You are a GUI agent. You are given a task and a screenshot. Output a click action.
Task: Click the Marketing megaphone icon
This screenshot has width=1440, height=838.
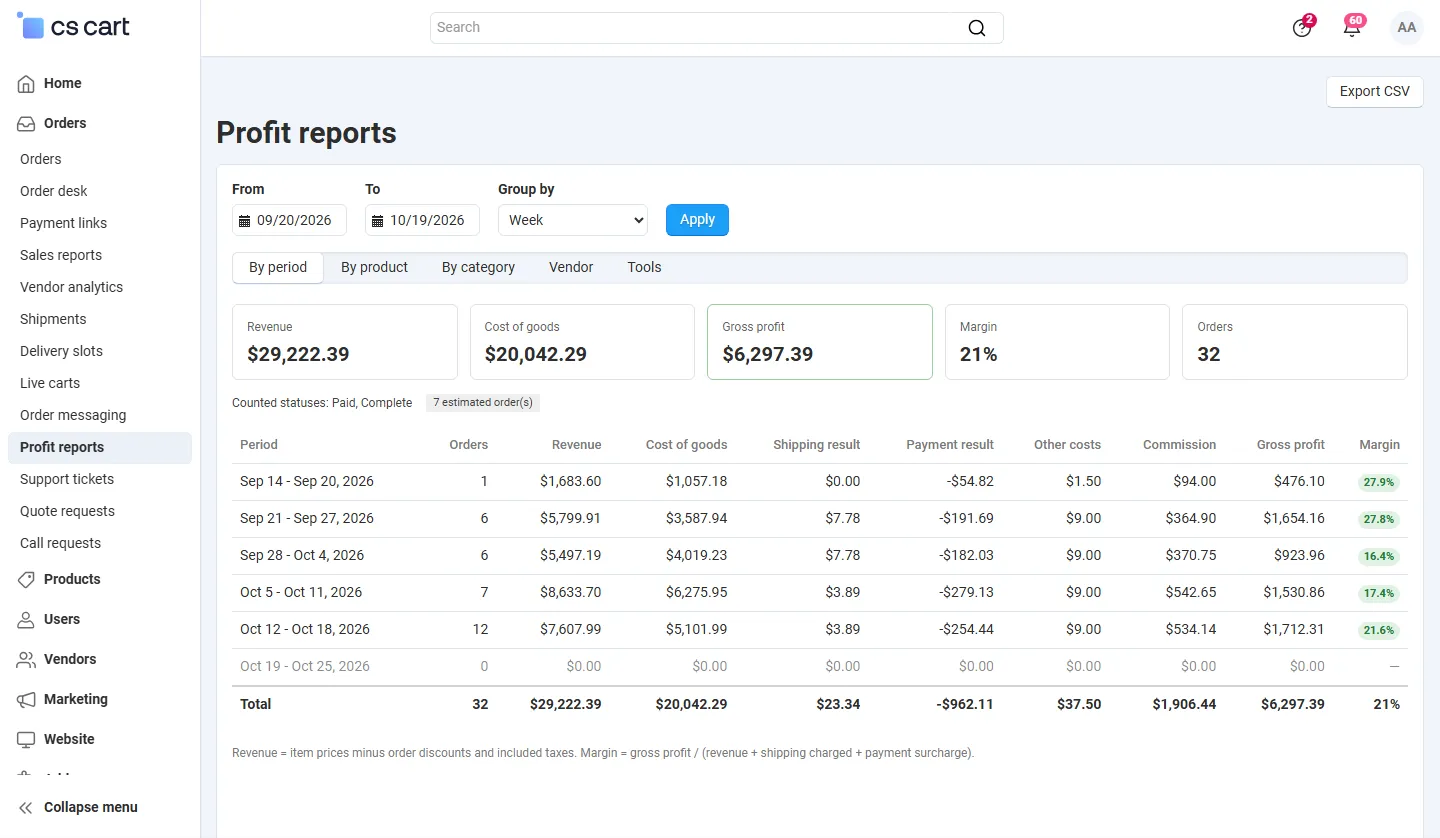[x=26, y=700]
